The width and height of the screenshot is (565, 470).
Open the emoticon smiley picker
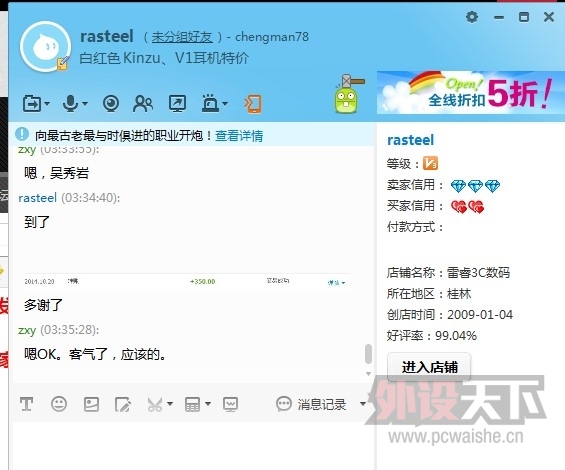click(x=59, y=404)
